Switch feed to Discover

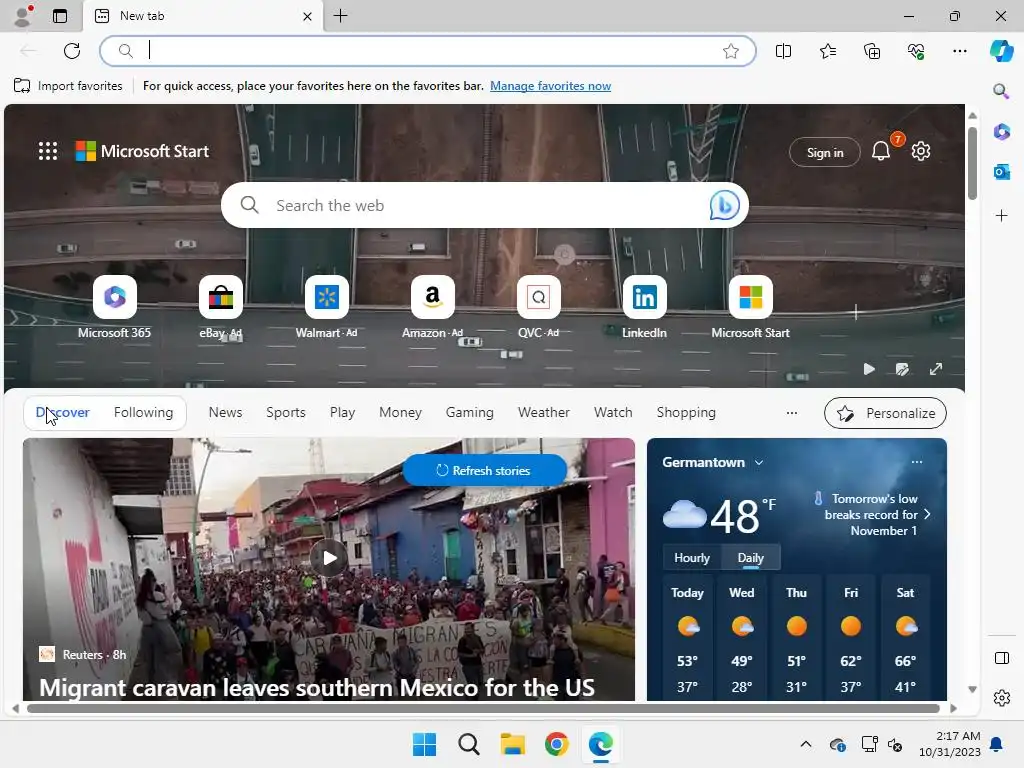coord(63,413)
